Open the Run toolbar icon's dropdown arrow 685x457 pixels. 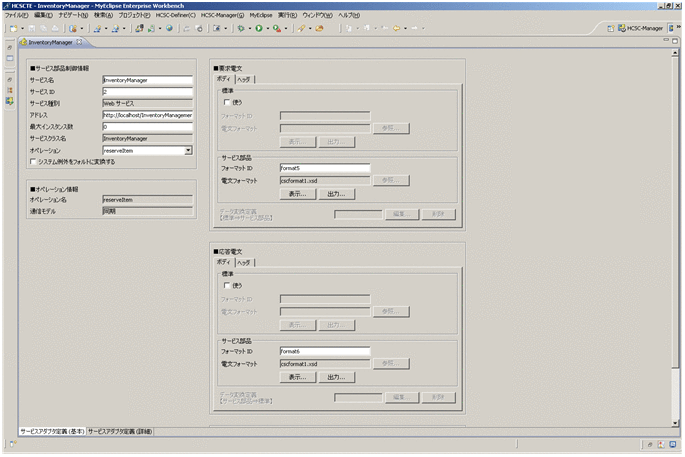[266, 28]
